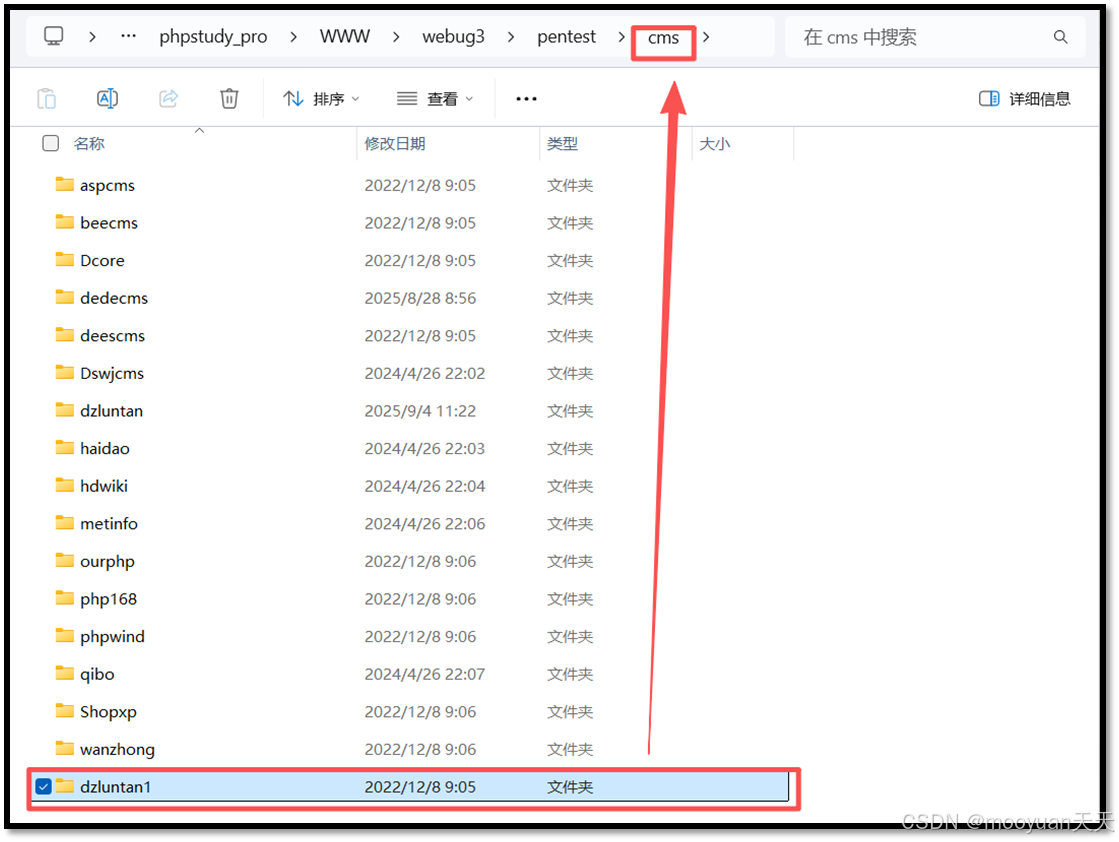Select the ourphp folder name
Image resolution: width=1119 pixels, height=842 pixels.
coord(107,562)
